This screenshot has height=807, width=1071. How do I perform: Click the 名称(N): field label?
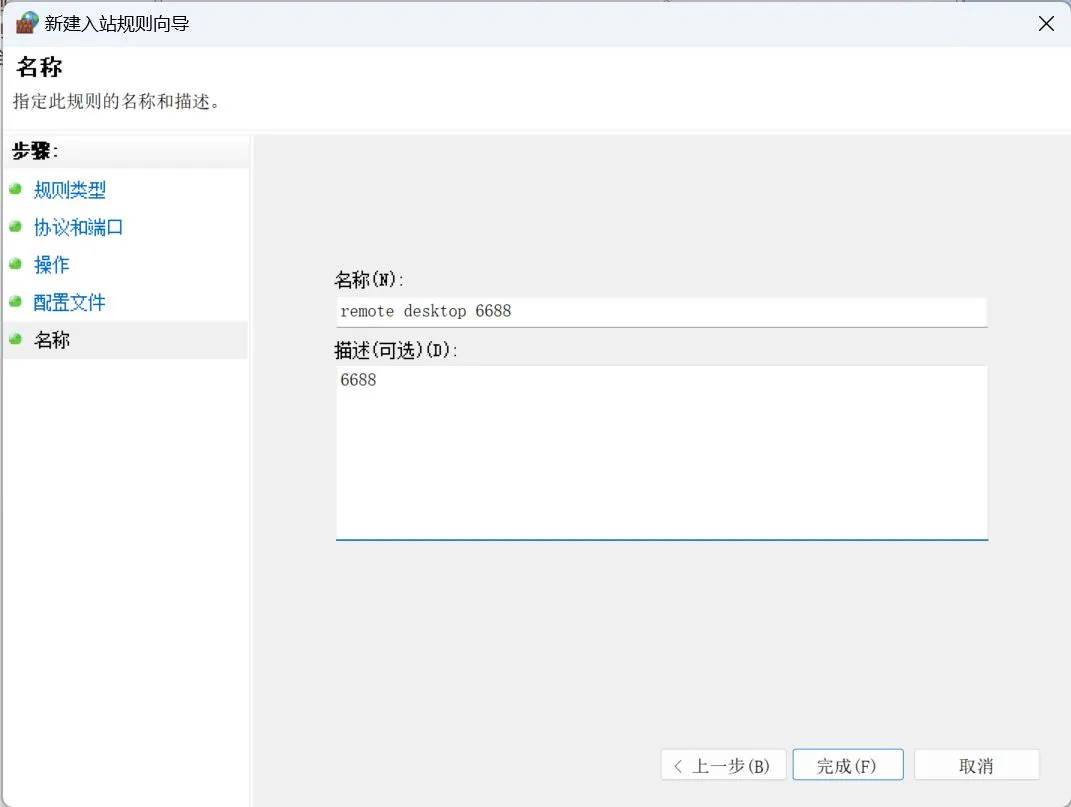[x=369, y=279]
